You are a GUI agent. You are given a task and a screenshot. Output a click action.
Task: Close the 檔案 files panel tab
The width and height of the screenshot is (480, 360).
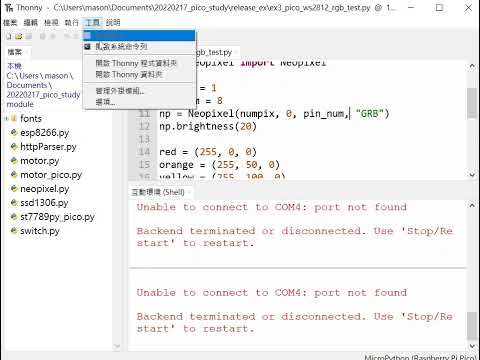(x=26, y=52)
